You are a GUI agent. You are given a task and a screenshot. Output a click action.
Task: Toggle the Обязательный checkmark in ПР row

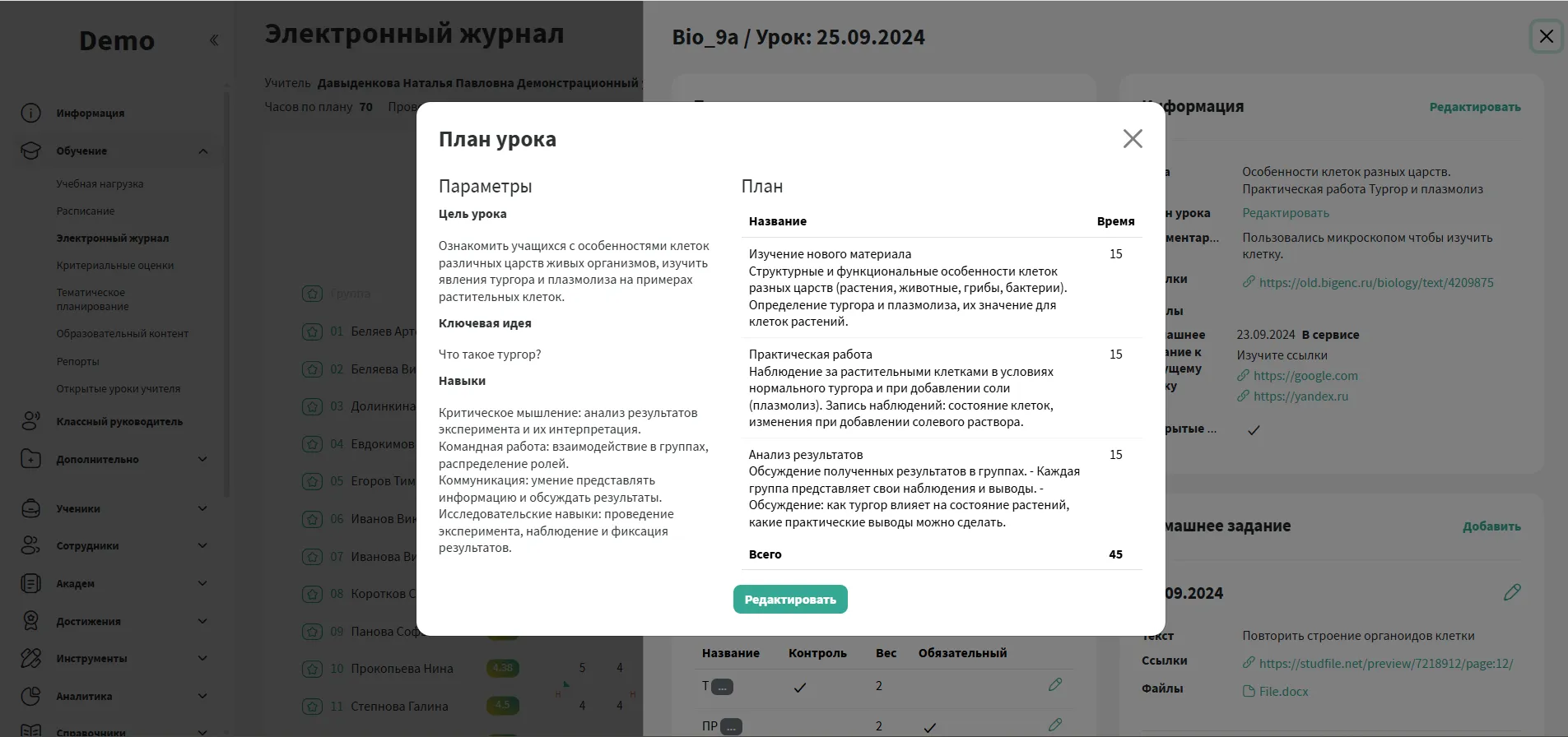coord(929,727)
